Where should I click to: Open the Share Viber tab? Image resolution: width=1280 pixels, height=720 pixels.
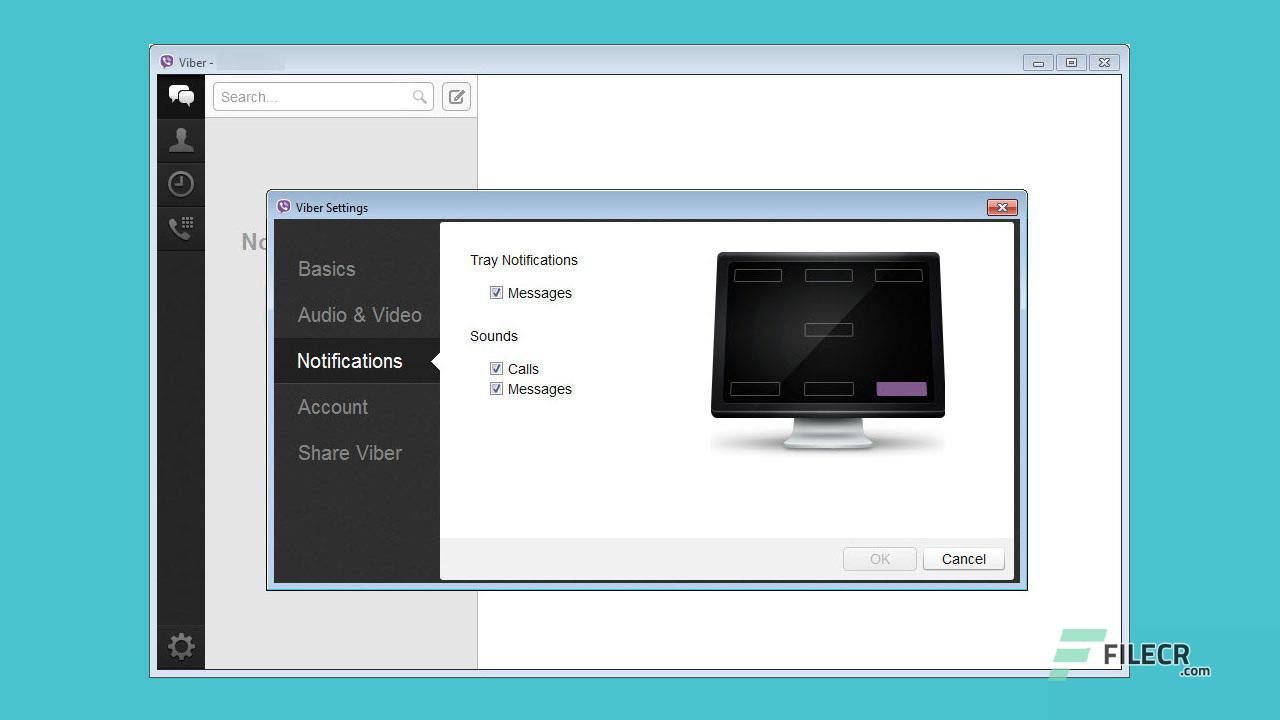[357, 453]
